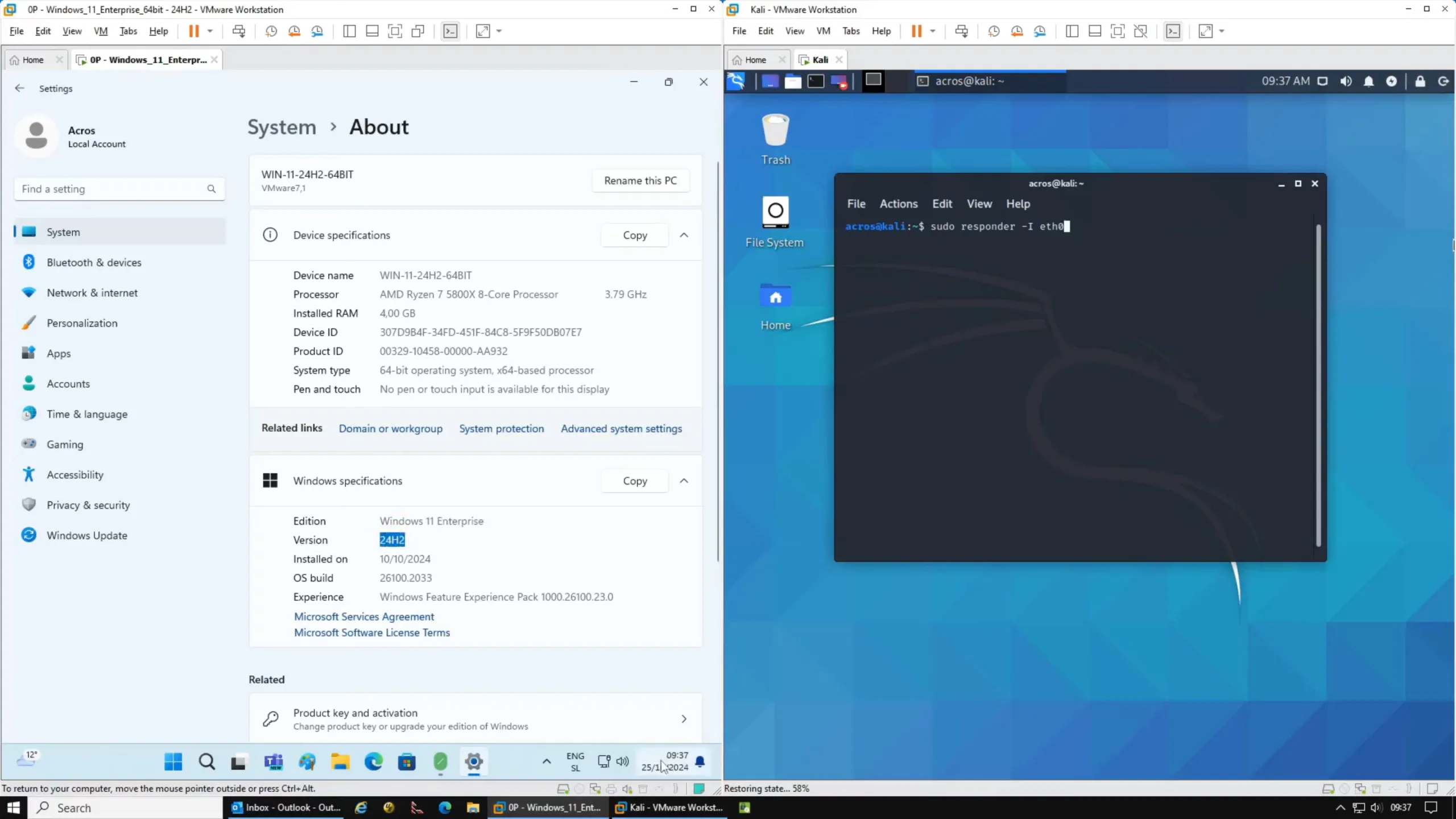Open Home folder on Kali desktop

(x=775, y=307)
